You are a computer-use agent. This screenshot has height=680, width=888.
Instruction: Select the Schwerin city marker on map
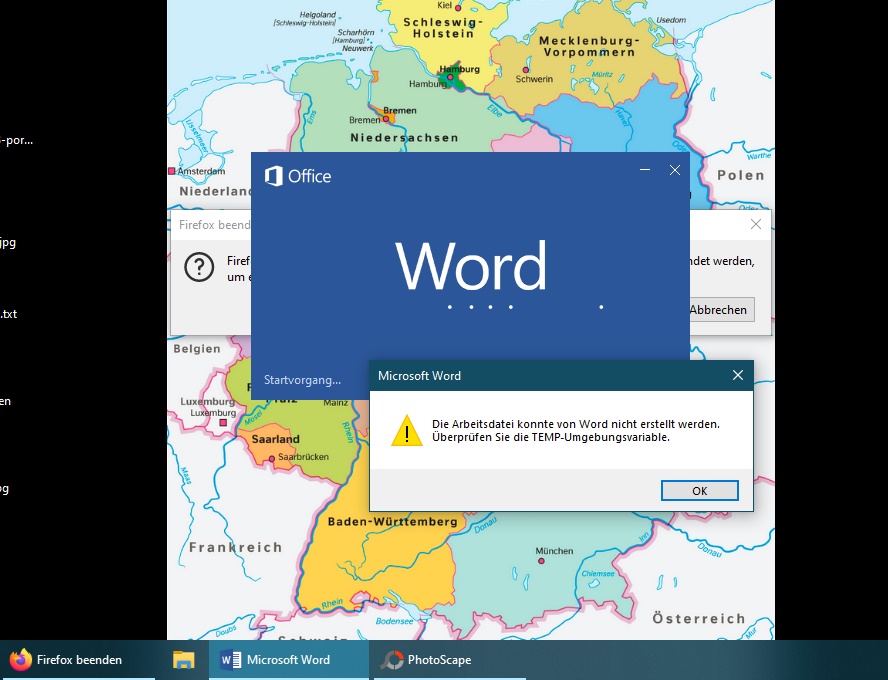click(x=526, y=70)
